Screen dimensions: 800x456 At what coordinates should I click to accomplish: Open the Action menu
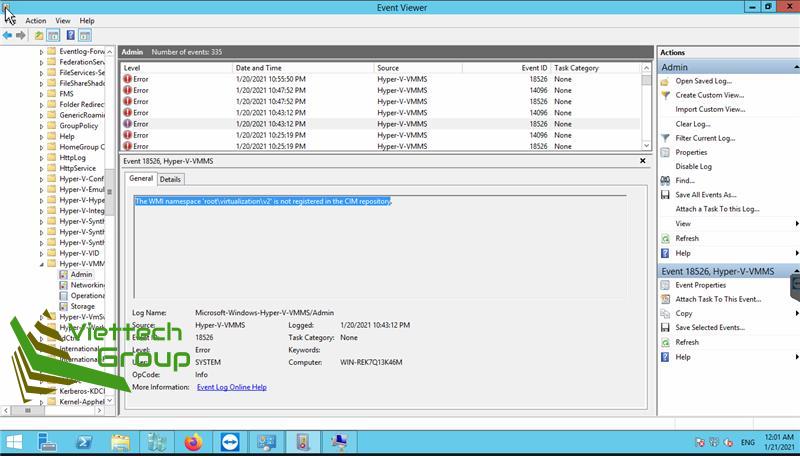click(36, 21)
